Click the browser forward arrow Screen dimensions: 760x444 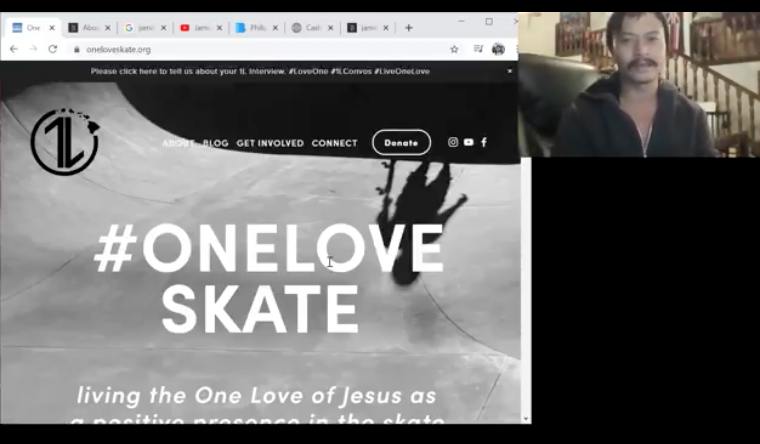pyautogui.click(x=33, y=49)
